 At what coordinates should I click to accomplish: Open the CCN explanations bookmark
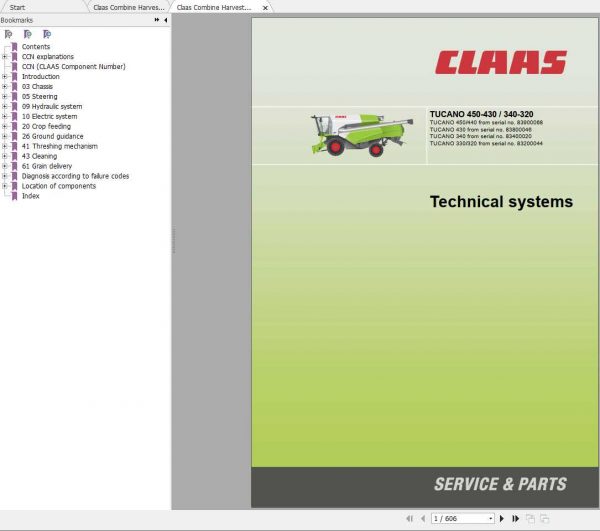pyautogui.click(x=48, y=57)
